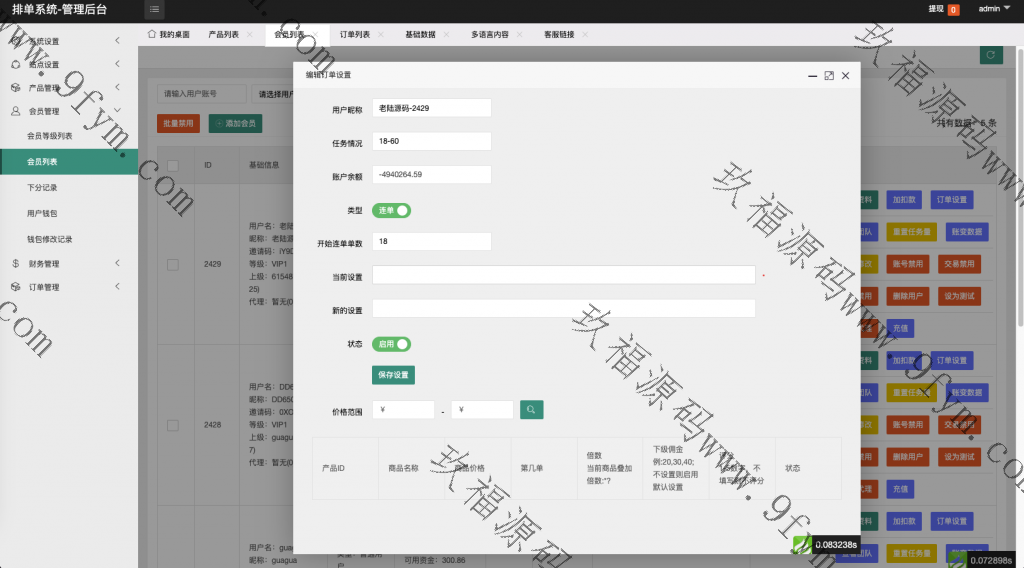Screen dimensions: 1024x568
Task: Click the 批量禁用 button
Action: (178, 124)
